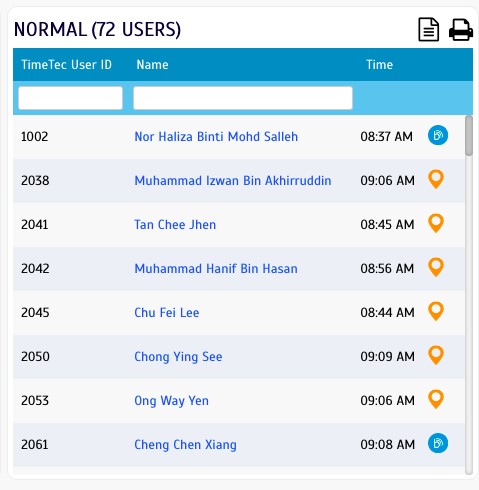The height and width of the screenshot is (490, 479).
Task: Open Muhammad Izwan Bin Akhirruddin link
Action: [233, 181]
